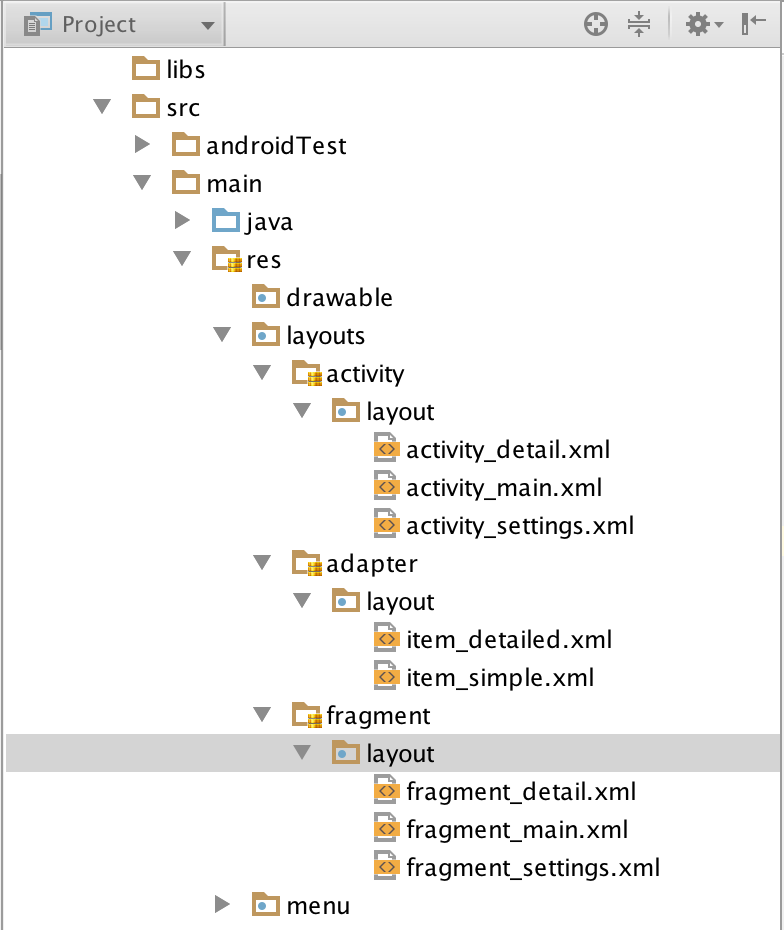Screen dimensions: 784x930
Task: Collapse the layouts folder
Action: (x=222, y=335)
